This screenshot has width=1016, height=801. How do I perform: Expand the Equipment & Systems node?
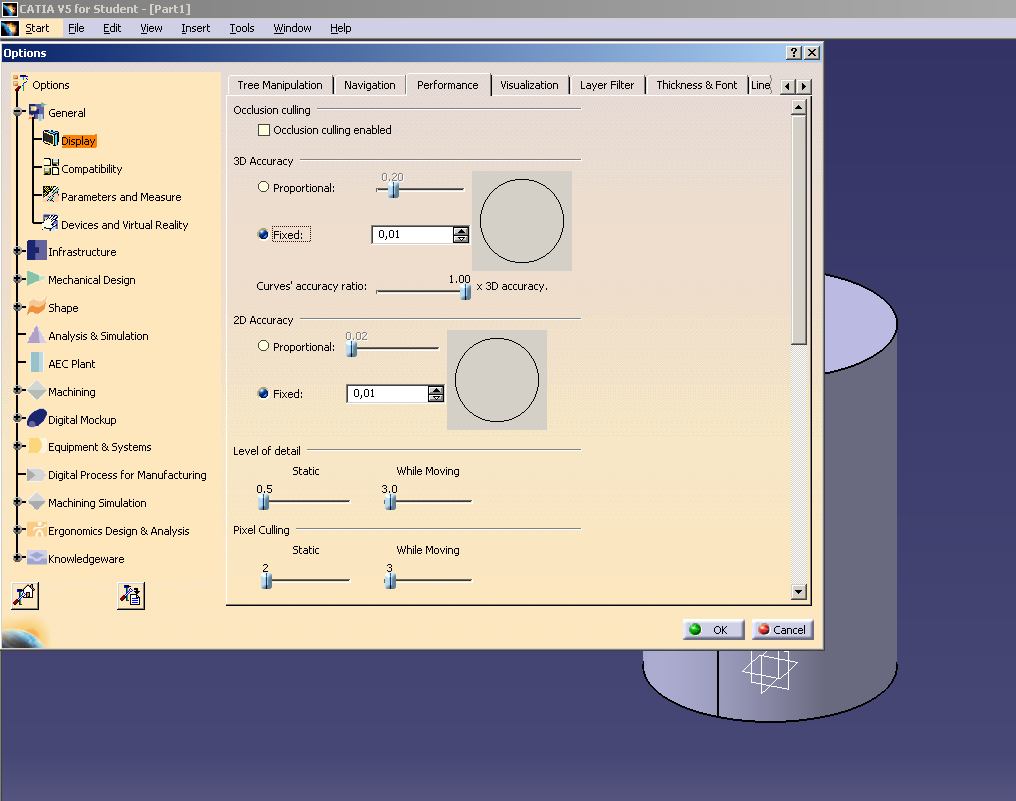click(x=18, y=446)
